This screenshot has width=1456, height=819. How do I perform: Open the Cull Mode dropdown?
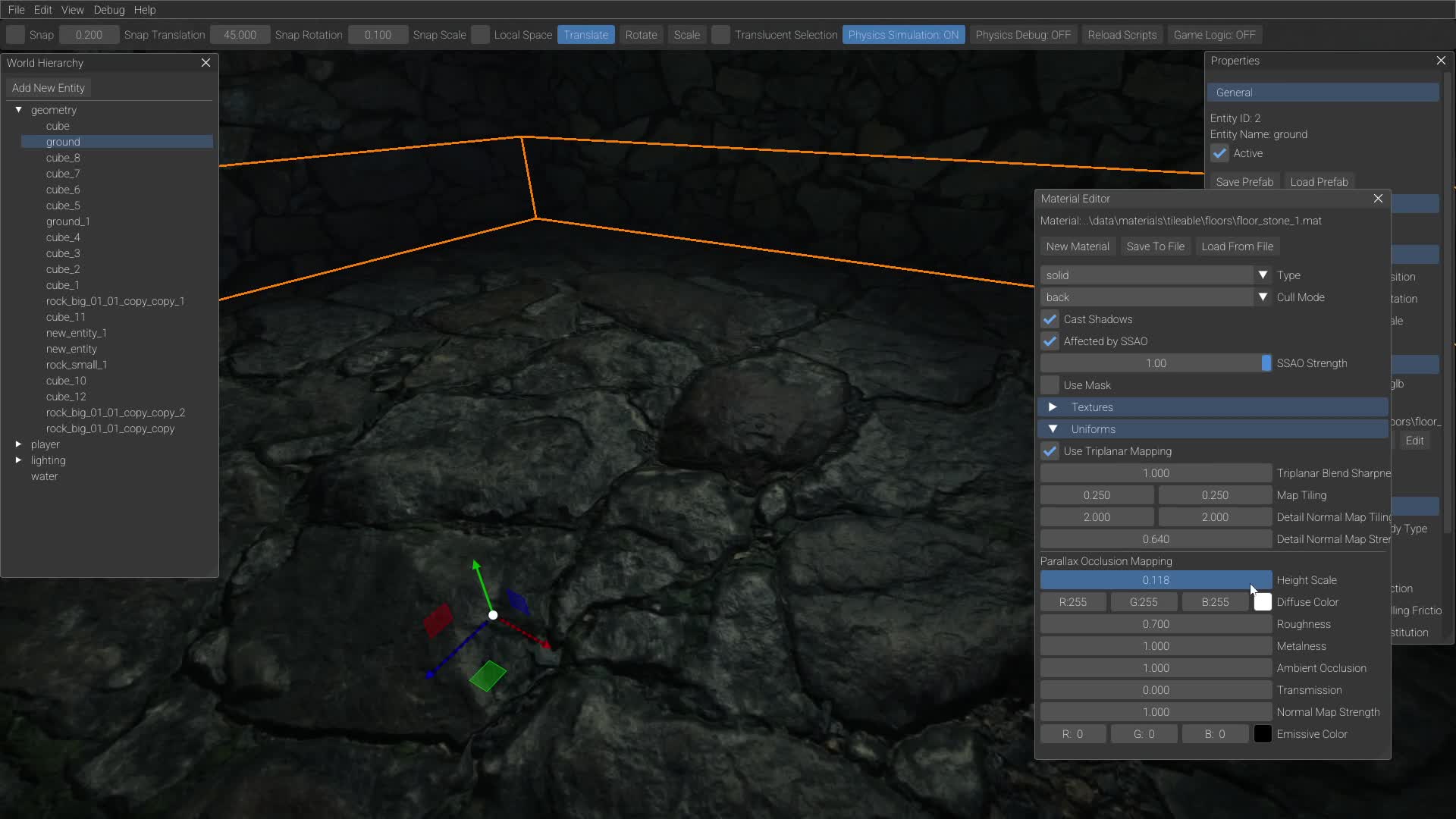coord(1156,297)
